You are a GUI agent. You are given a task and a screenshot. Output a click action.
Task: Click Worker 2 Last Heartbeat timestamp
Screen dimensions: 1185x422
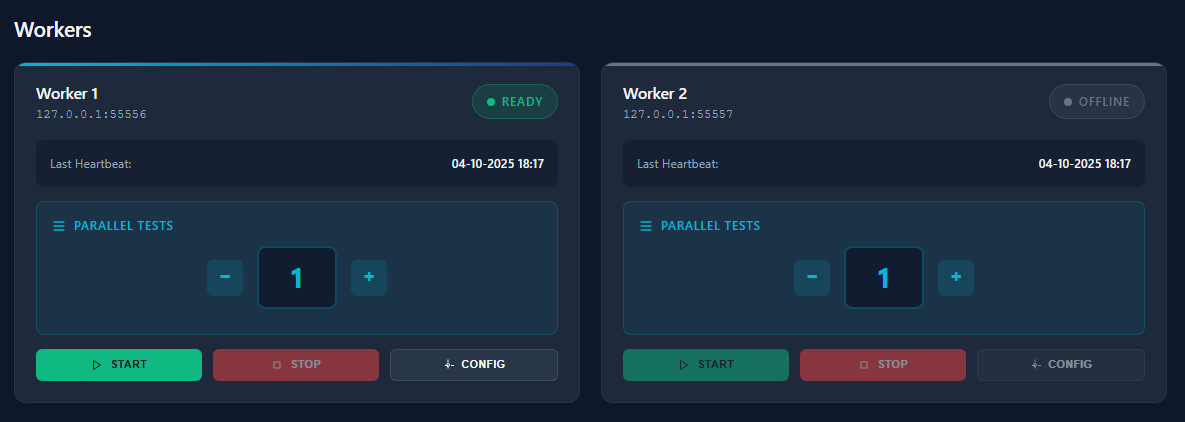(x=1084, y=163)
